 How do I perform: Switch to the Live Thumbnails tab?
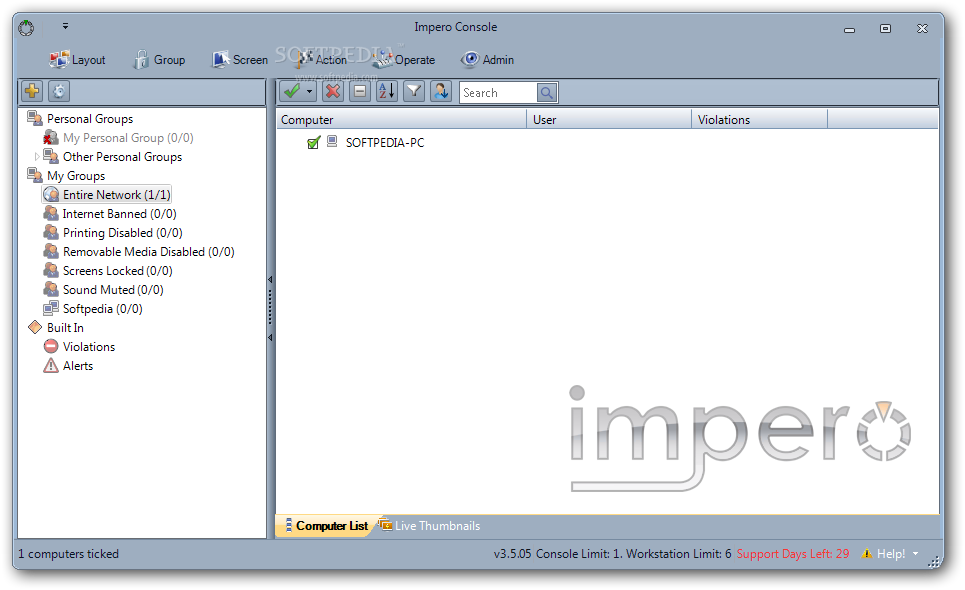click(430, 526)
